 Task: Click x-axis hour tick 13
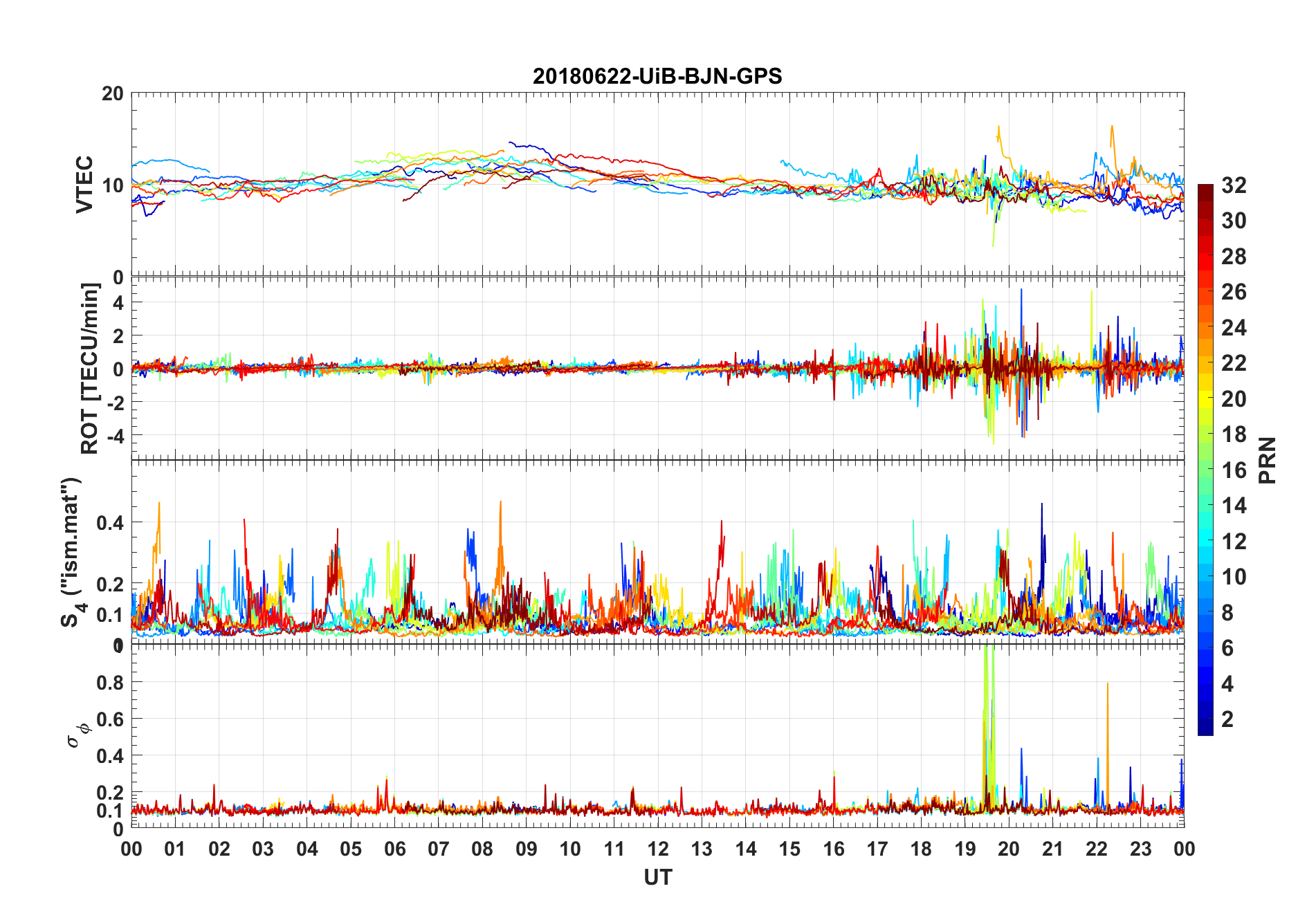[702, 849]
